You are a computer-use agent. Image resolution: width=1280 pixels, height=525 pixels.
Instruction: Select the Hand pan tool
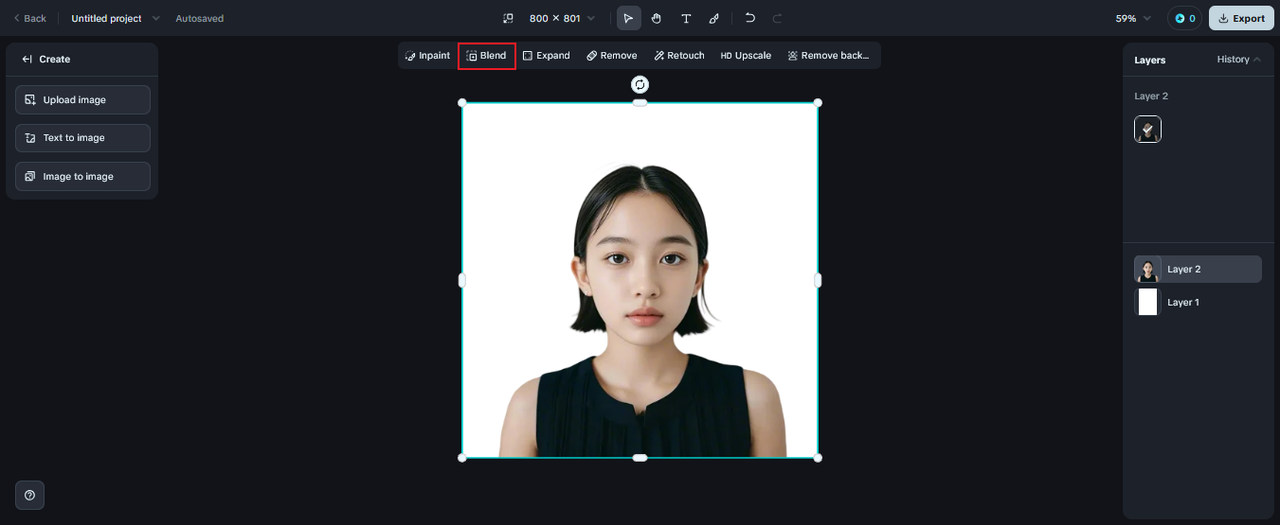click(657, 18)
